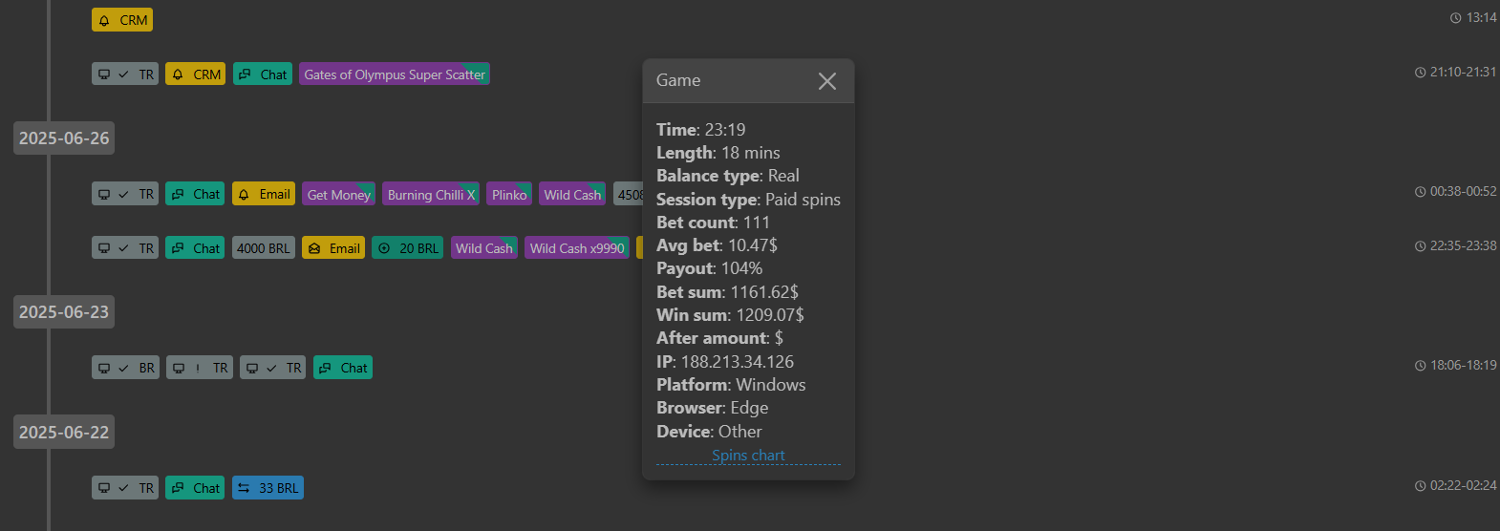Click the 2025-06-22 date marker
Screen dimensions: 1500x531
pyautogui.click(x=64, y=432)
